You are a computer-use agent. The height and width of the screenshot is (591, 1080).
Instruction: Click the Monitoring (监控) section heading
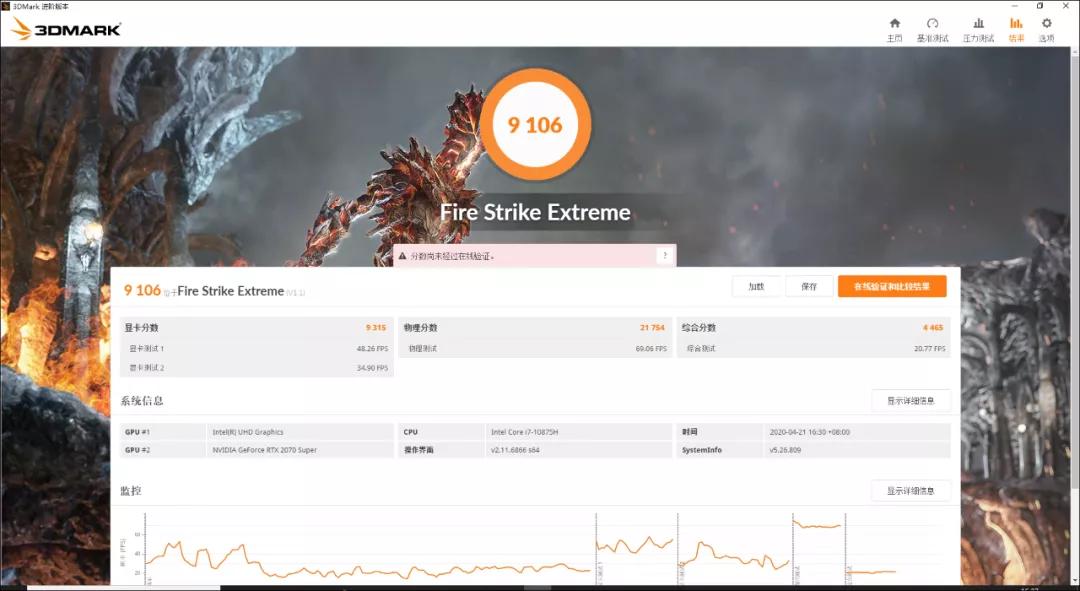pos(131,491)
